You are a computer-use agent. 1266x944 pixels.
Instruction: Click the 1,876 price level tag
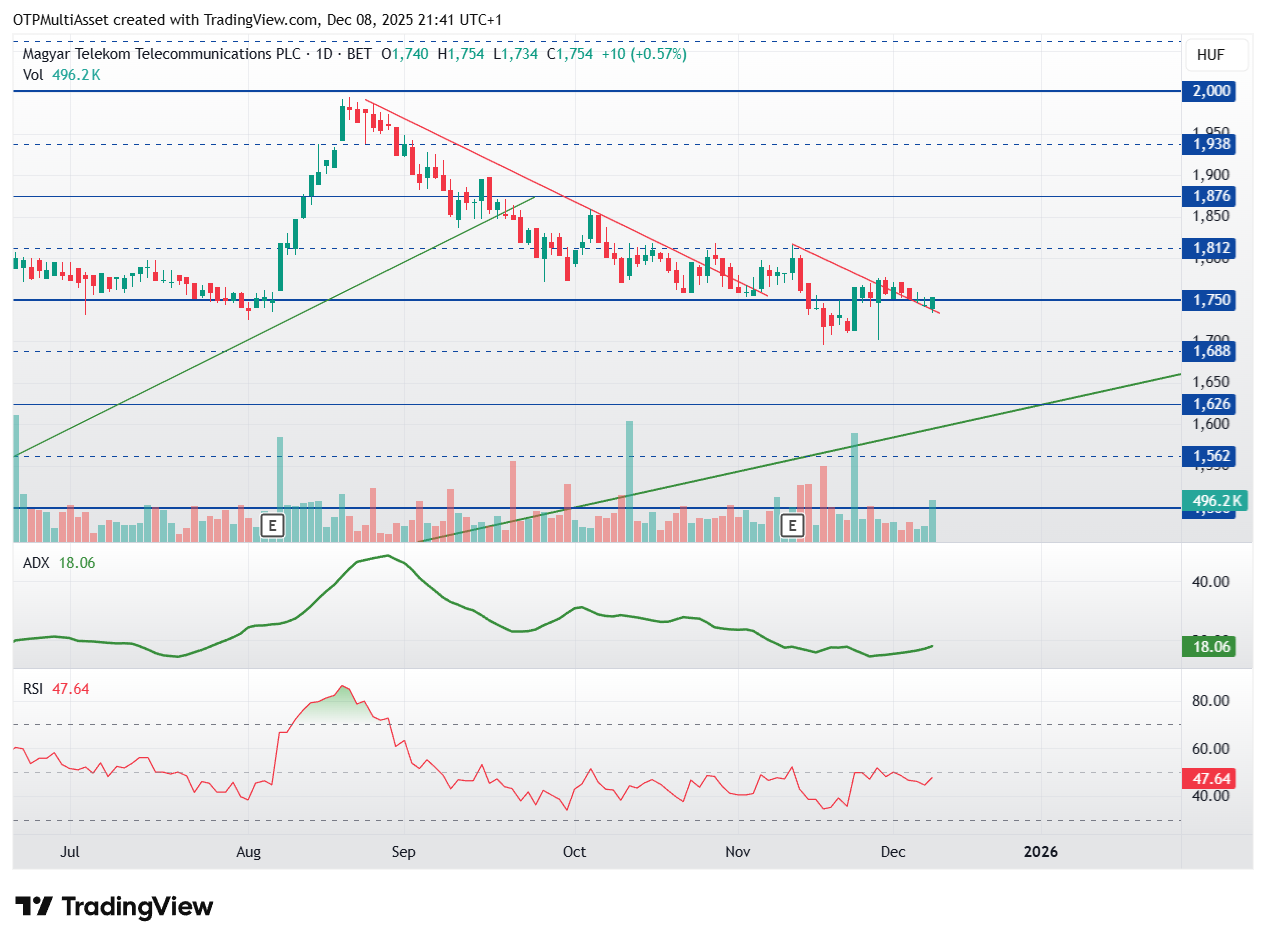[1208, 196]
